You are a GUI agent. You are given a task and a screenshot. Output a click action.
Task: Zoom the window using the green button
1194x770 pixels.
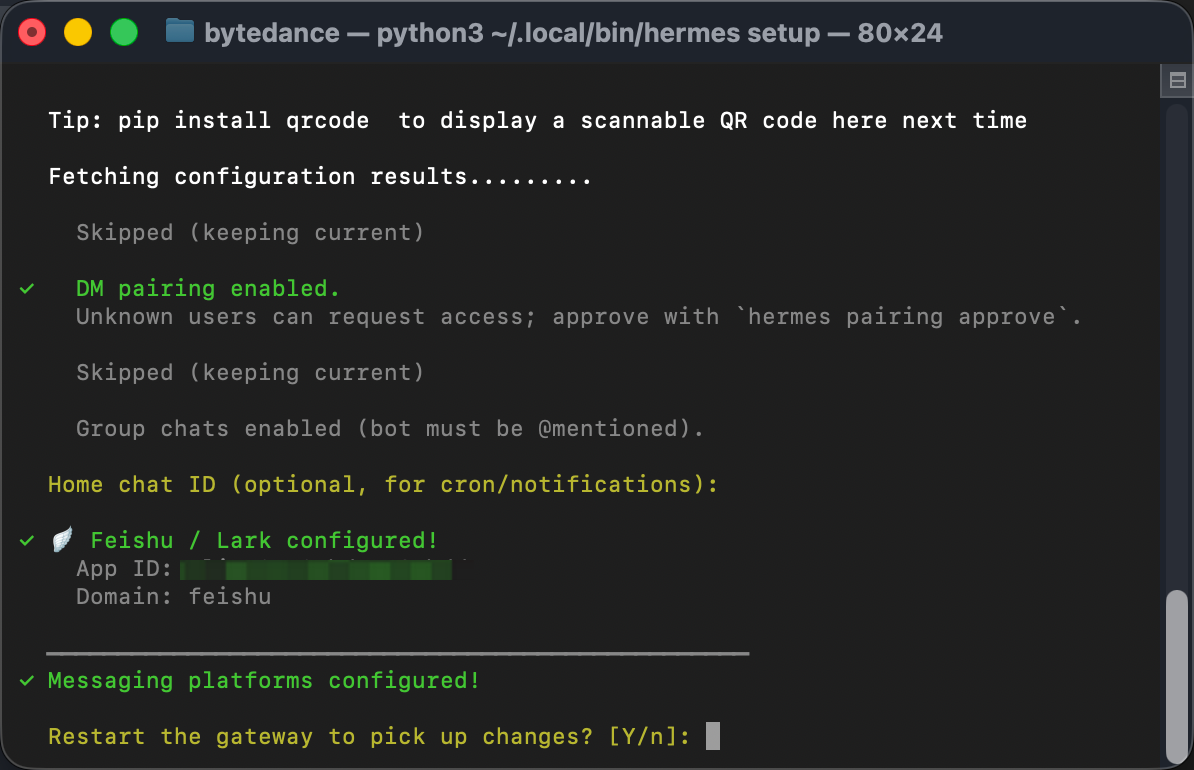[123, 32]
